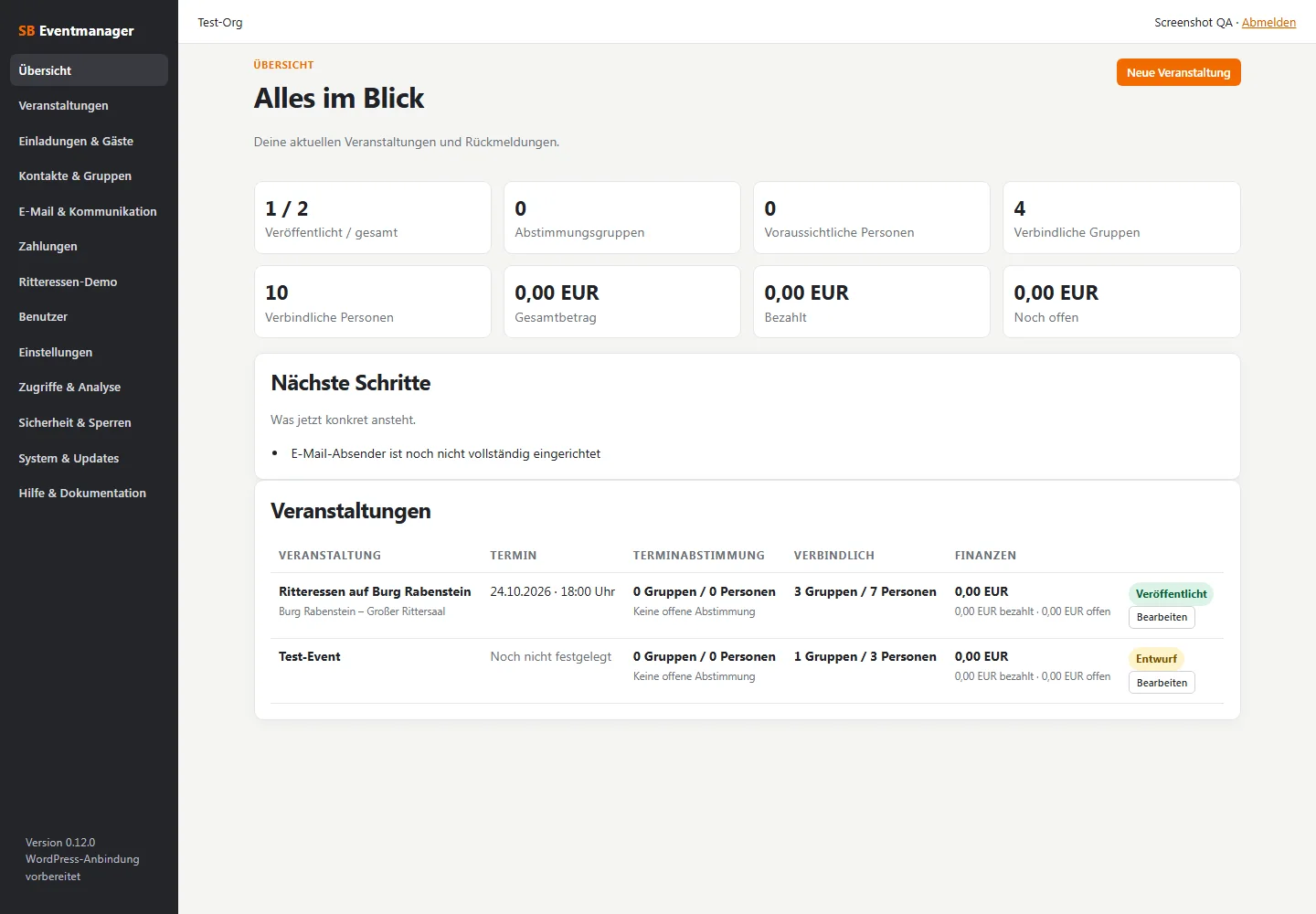Select Kontakte & Gruppen menu entry
This screenshot has height=914, width=1316.
pos(89,175)
